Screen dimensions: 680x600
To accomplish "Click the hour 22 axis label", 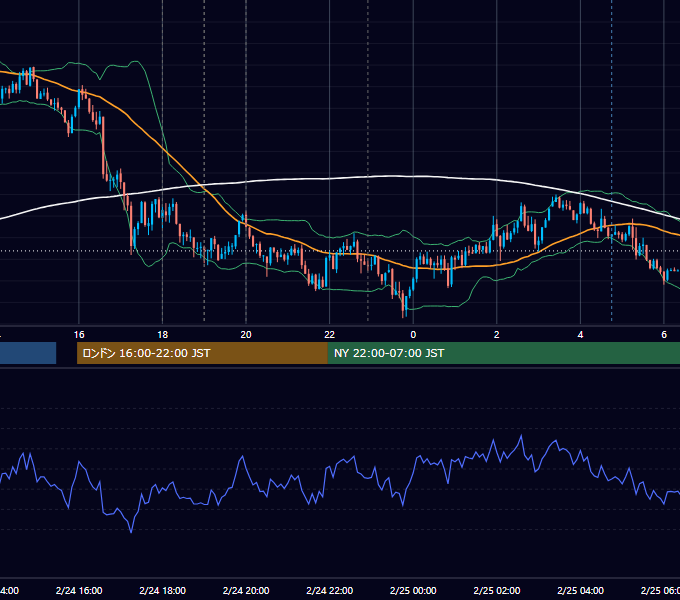I will coord(330,335).
